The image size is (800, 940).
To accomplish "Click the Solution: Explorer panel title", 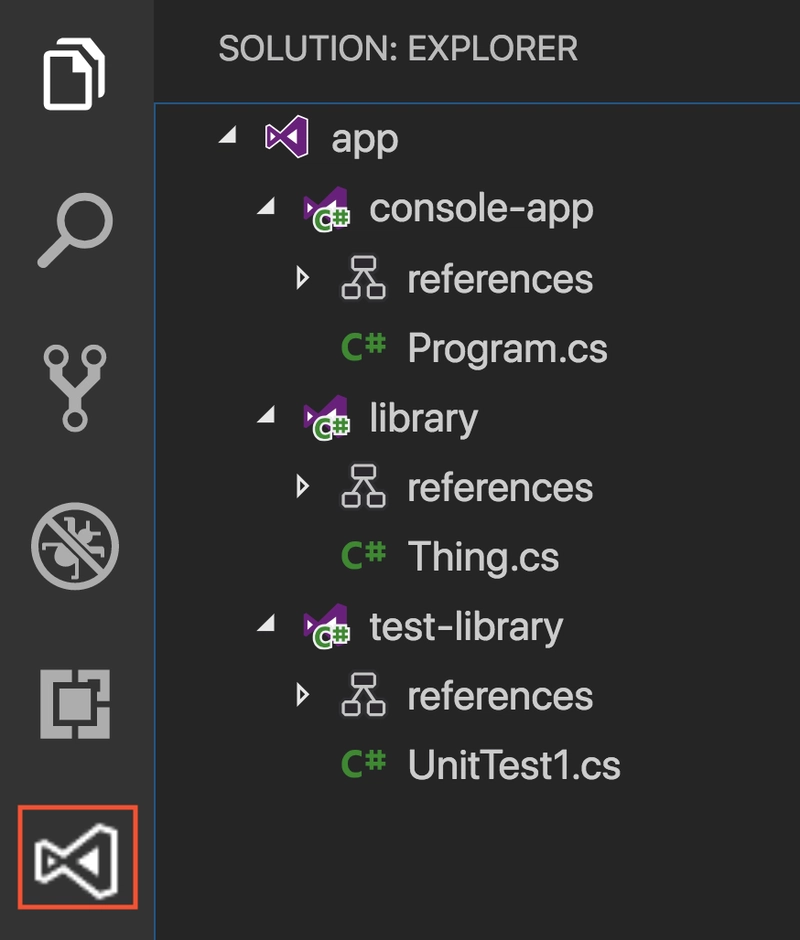I will [398, 49].
